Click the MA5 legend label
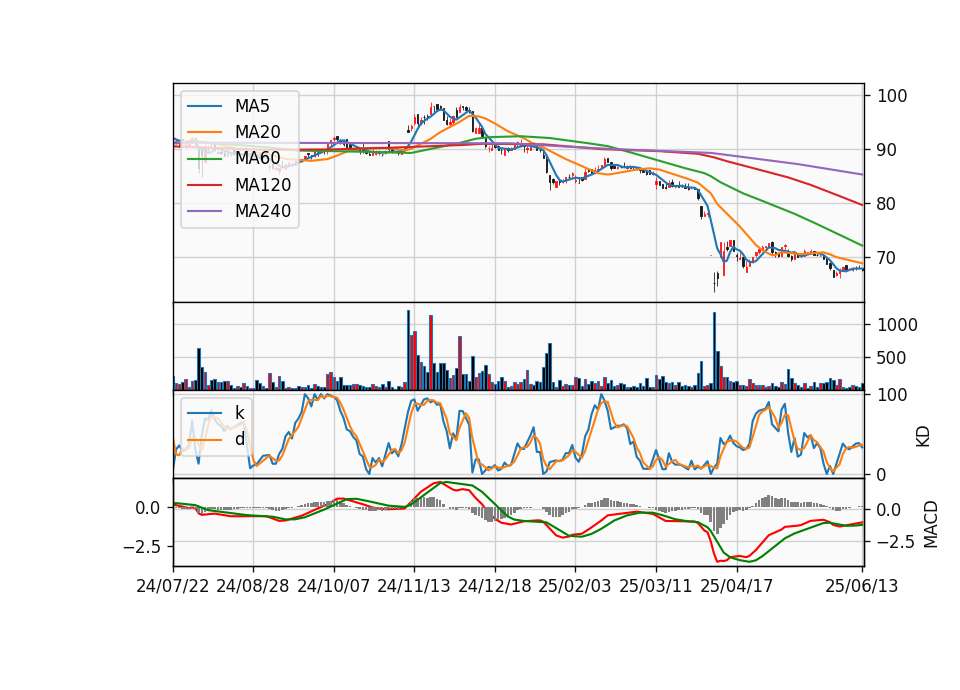960x690 pixels. pyautogui.click(x=252, y=106)
